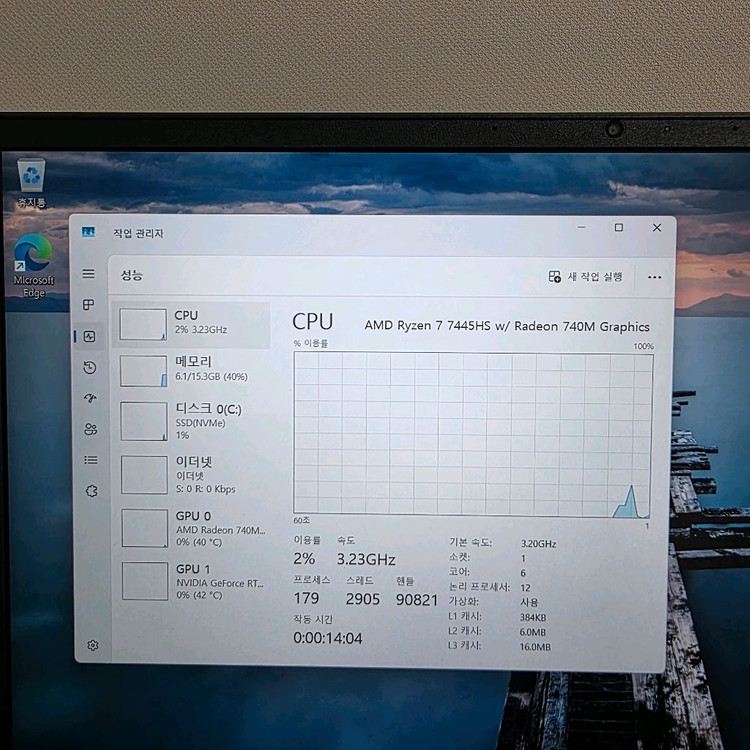This screenshot has width=750, height=750.
Task: Go to Startup apps sidebar icon
Action: click(x=90, y=398)
